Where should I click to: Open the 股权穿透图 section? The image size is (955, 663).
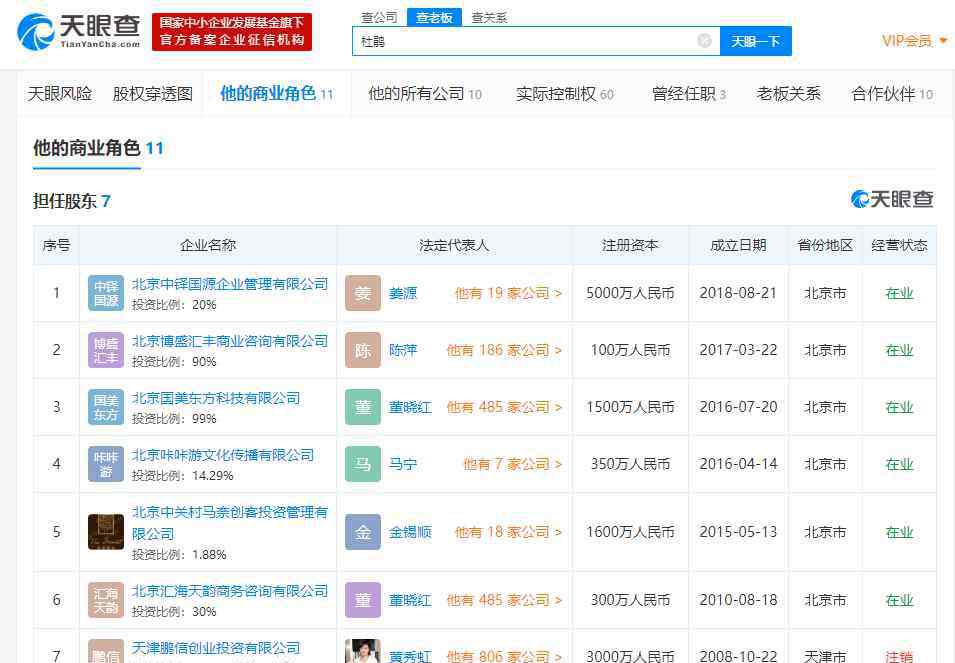click(153, 94)
